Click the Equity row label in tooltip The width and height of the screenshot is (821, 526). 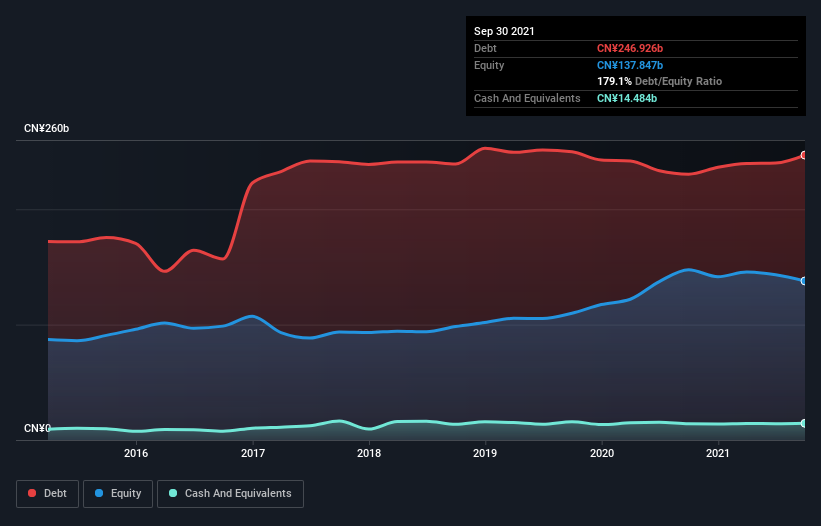[x=489, y=65]
